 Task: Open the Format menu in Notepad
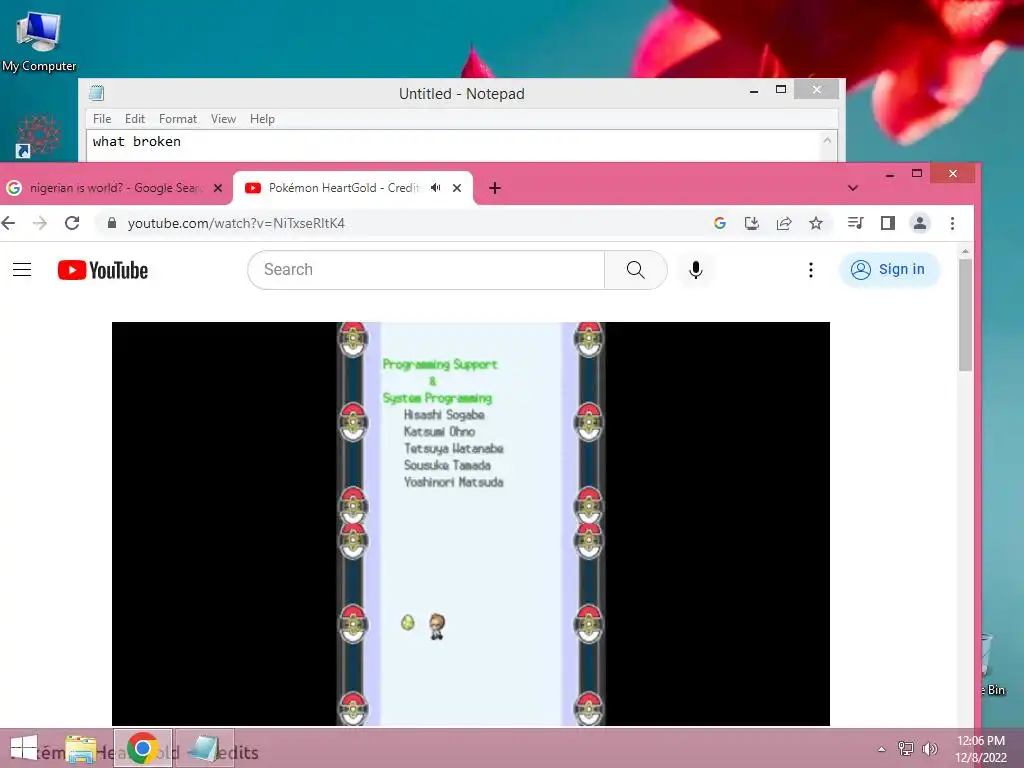point(178,119)
